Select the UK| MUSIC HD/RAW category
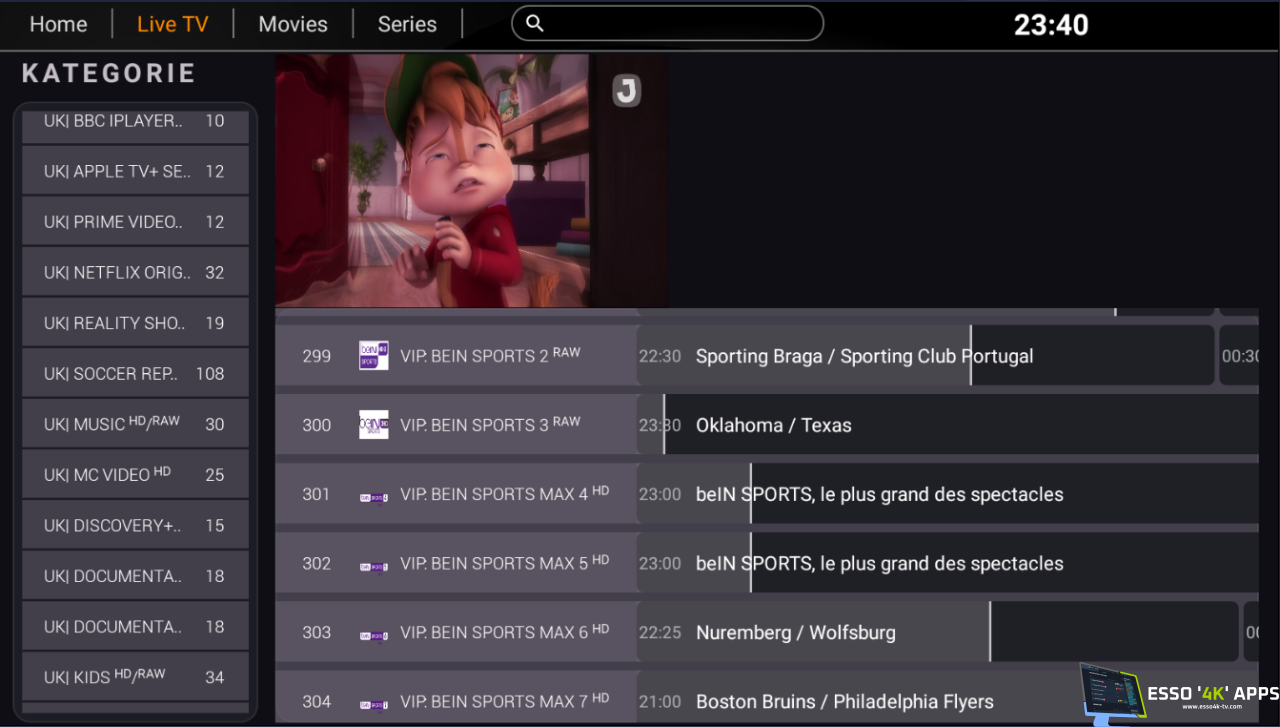This screenshot has width=1280, height=727. (135, 424)
